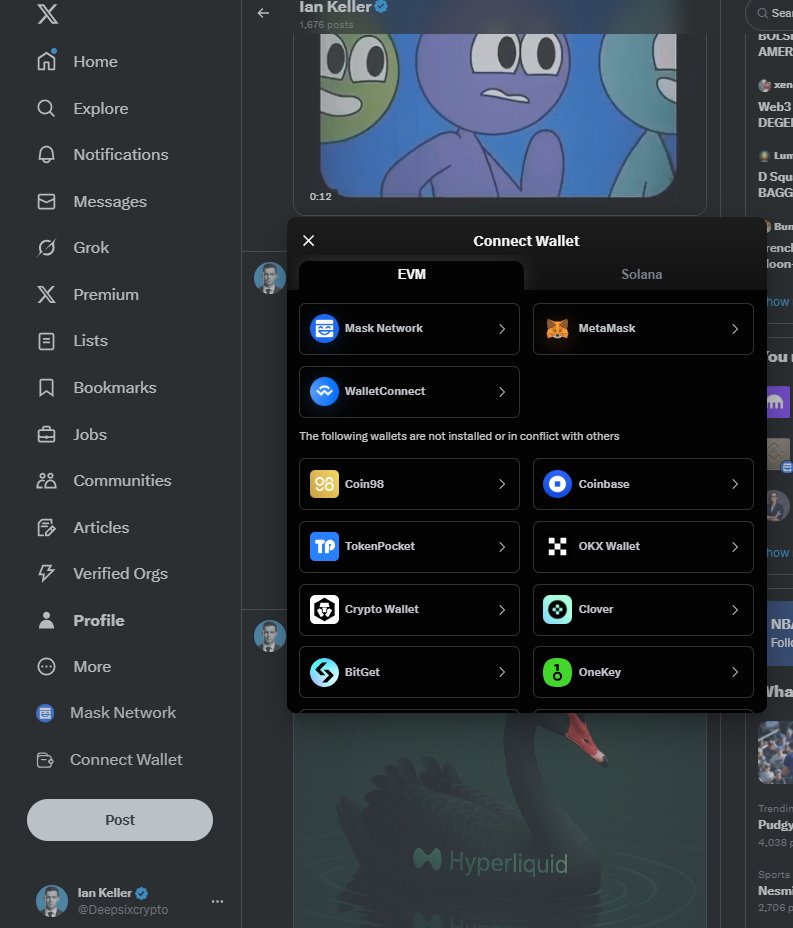Open Verified Orgs via lightning icon
Image resolution: width=793 pixels, height=928 pixels.
pyautogui.click(x=46, y=573)
